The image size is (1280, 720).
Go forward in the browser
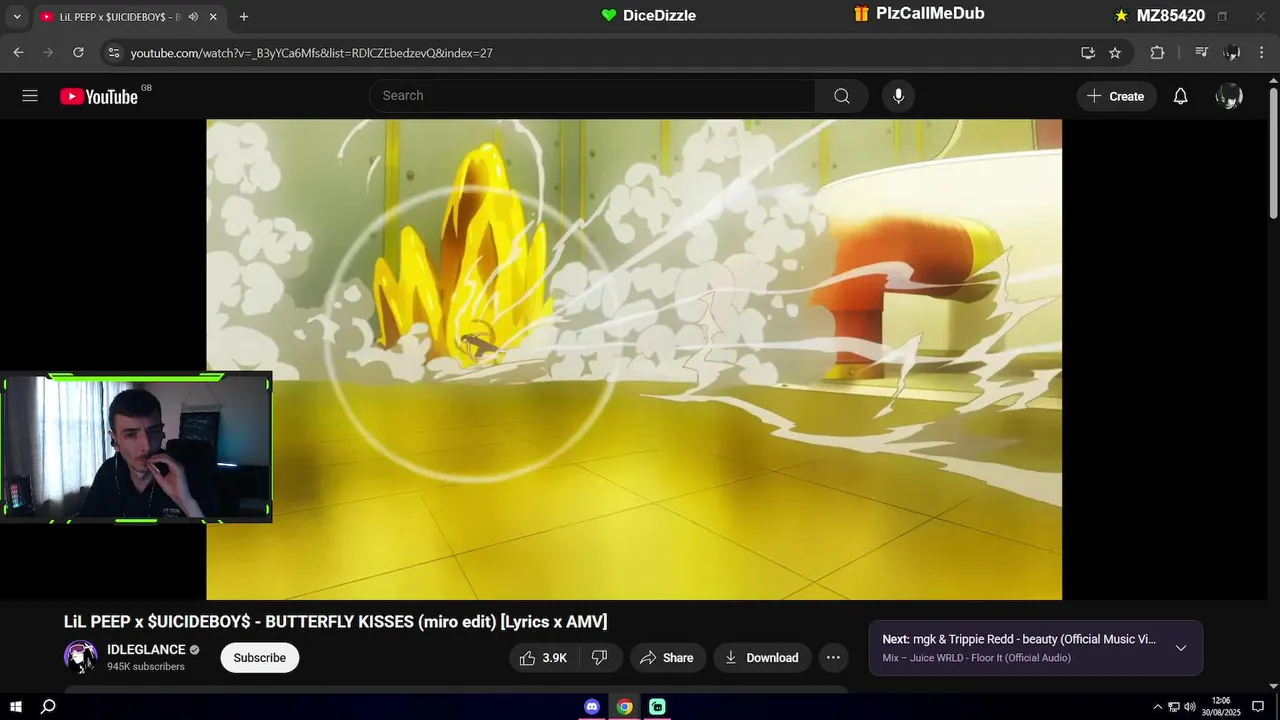[x=48, y=53]
